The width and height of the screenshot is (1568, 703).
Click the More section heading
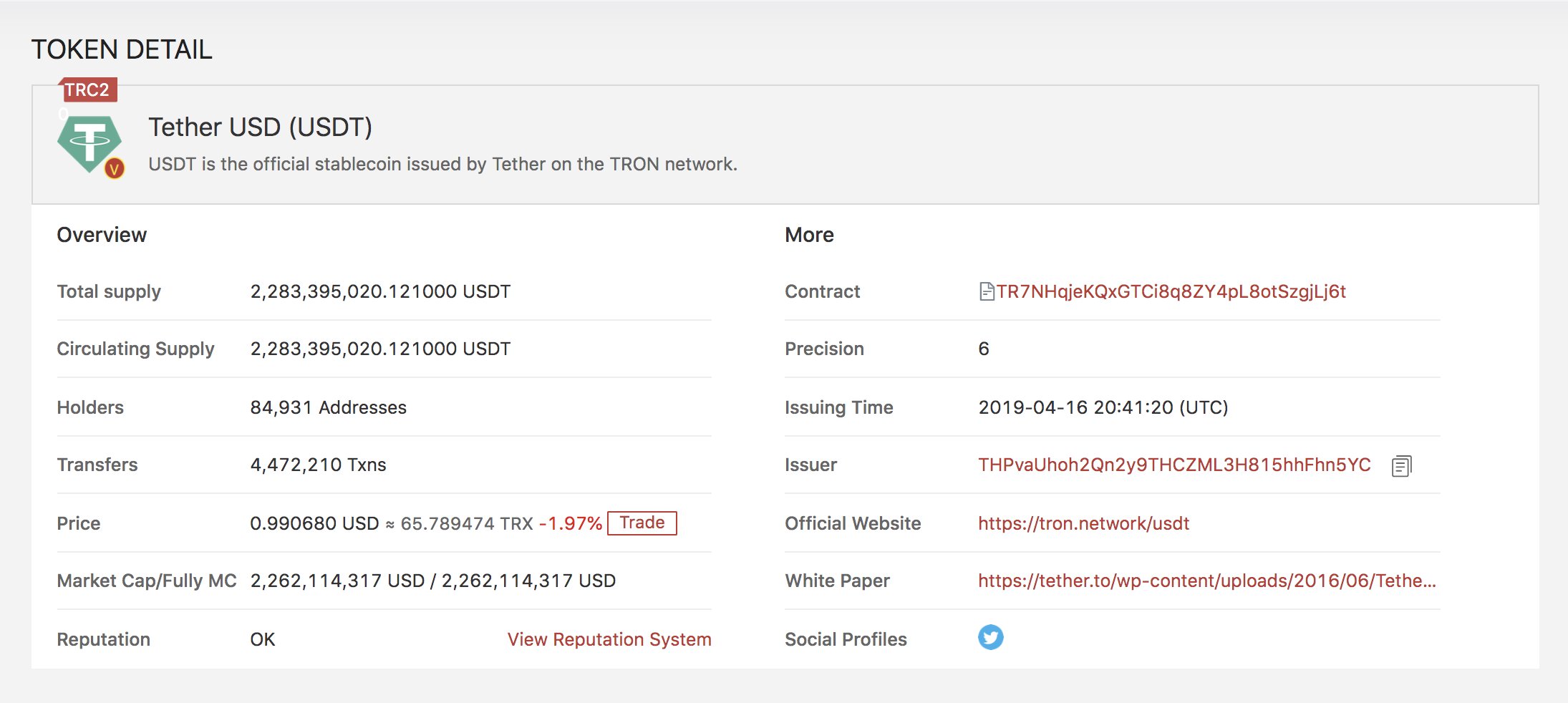pos(809,235)
